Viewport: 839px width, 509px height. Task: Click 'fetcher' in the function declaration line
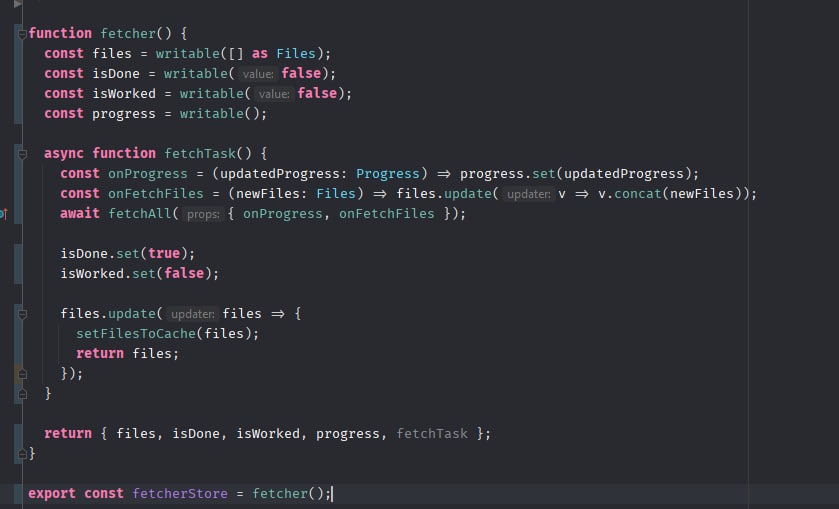tap(128, 34)
